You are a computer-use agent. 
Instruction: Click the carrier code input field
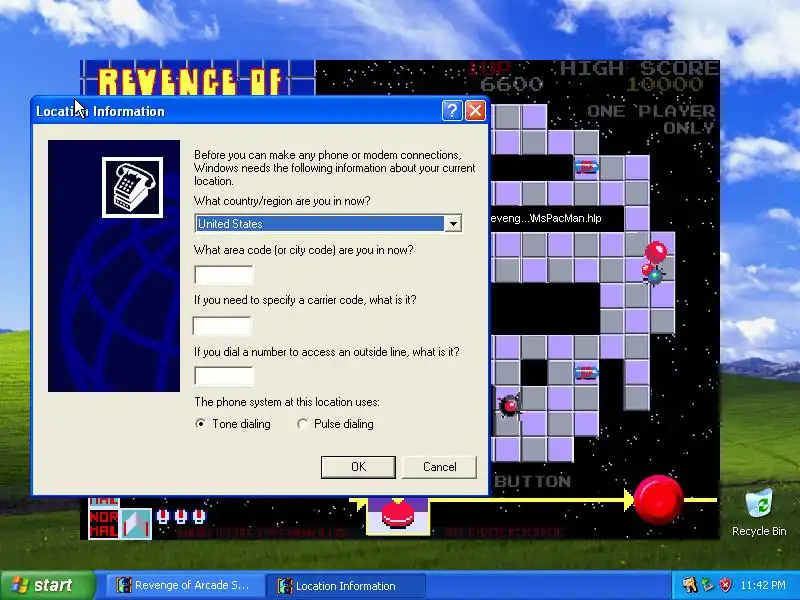[x=222, y=326]
